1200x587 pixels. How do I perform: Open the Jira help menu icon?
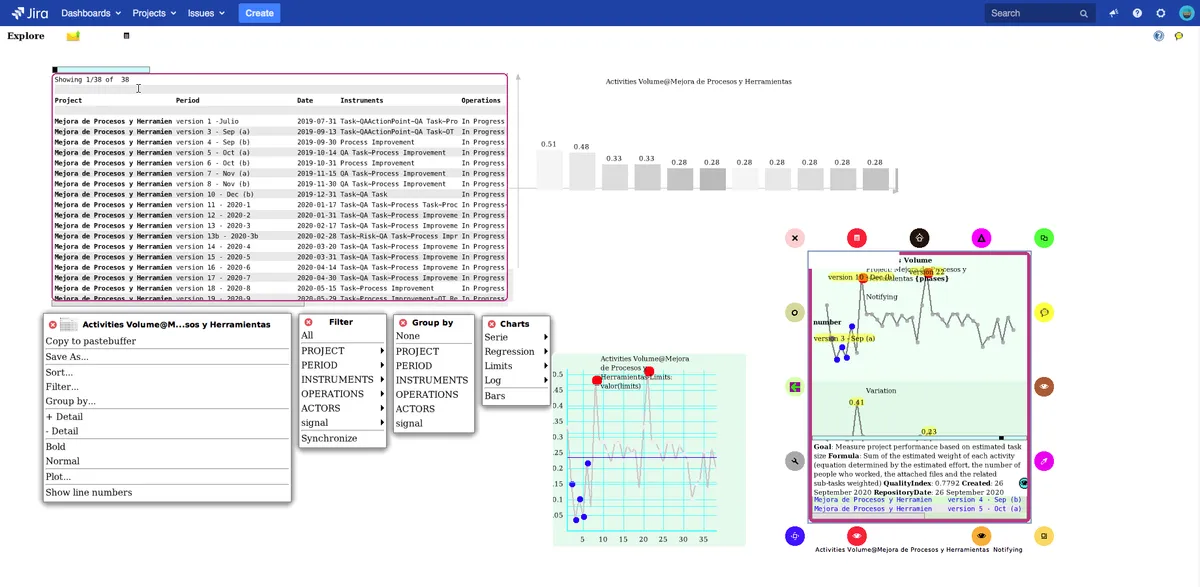click(x=1137, y=13)
